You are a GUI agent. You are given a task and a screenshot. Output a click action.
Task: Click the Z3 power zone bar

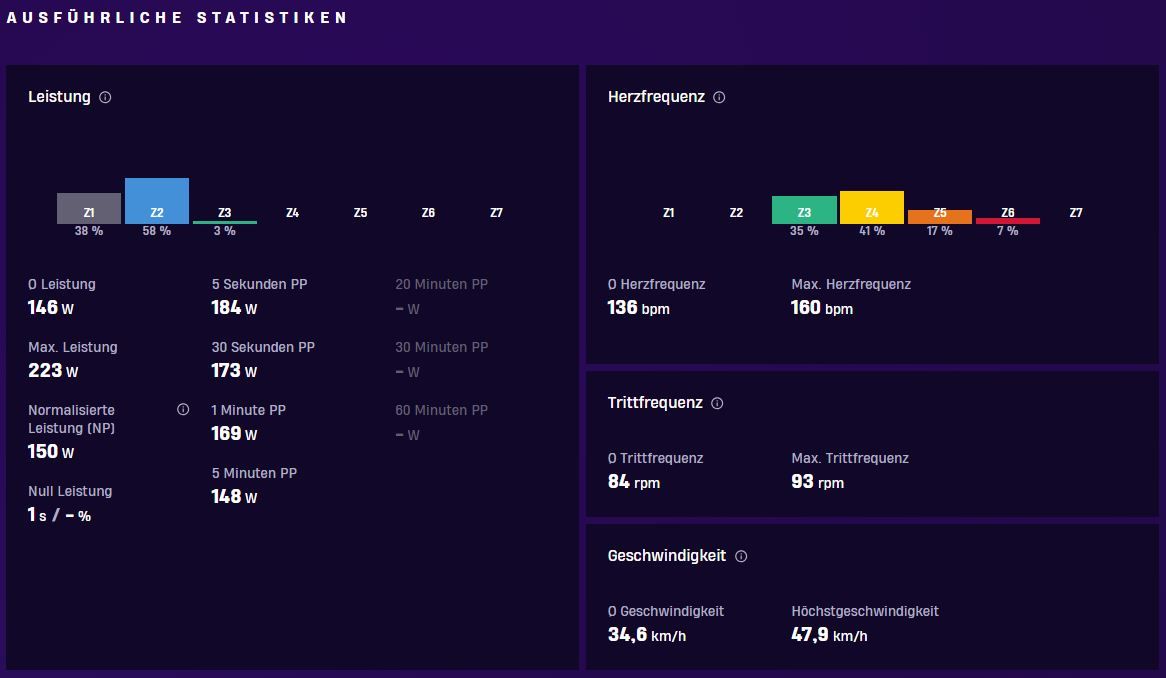point(225,222)
